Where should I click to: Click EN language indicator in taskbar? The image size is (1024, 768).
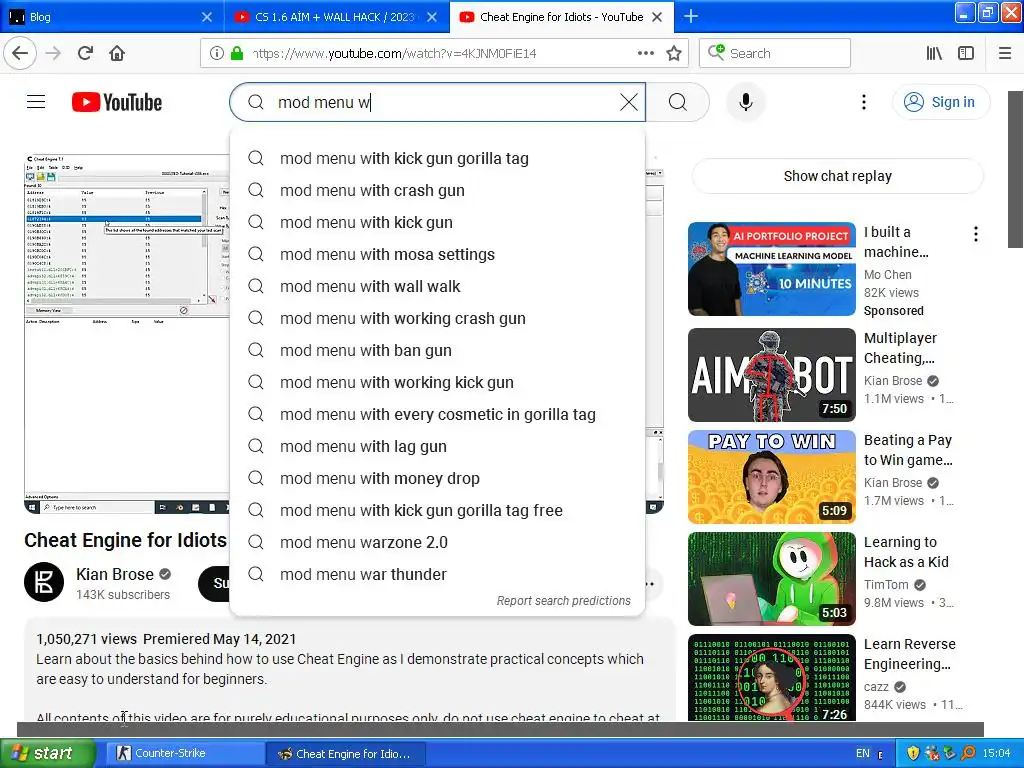coord(863,753)
